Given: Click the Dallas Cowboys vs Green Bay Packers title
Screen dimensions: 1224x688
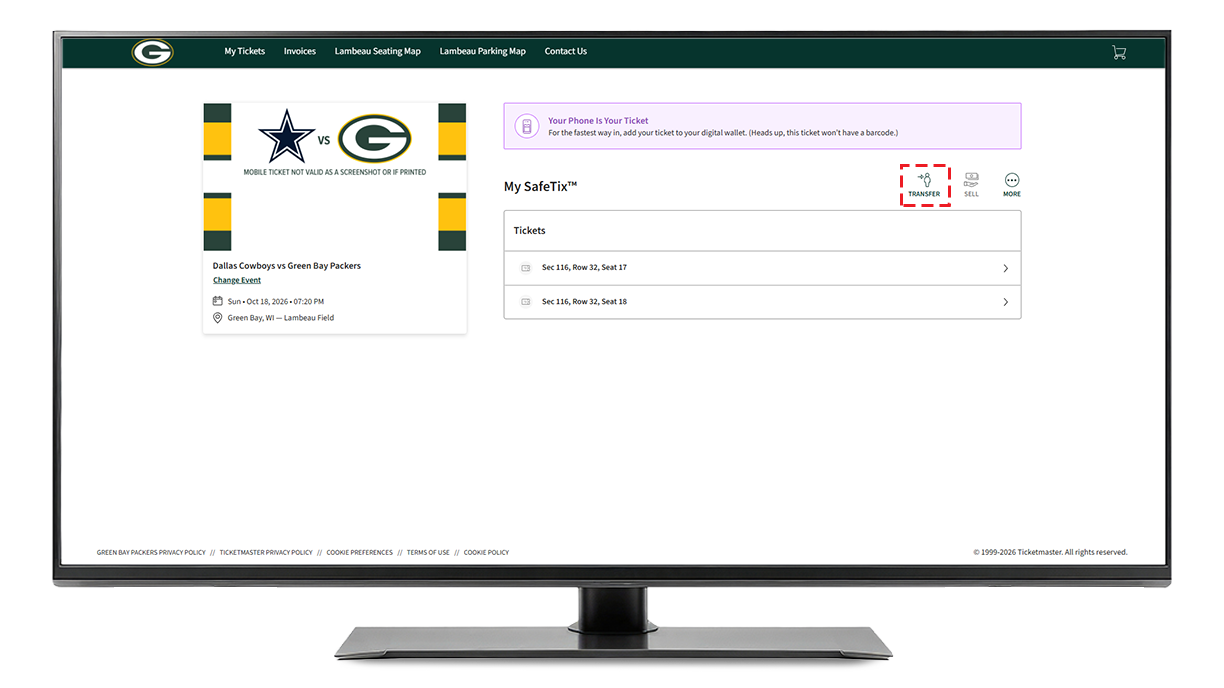Looking at the screenshot, I should point(287,266).
